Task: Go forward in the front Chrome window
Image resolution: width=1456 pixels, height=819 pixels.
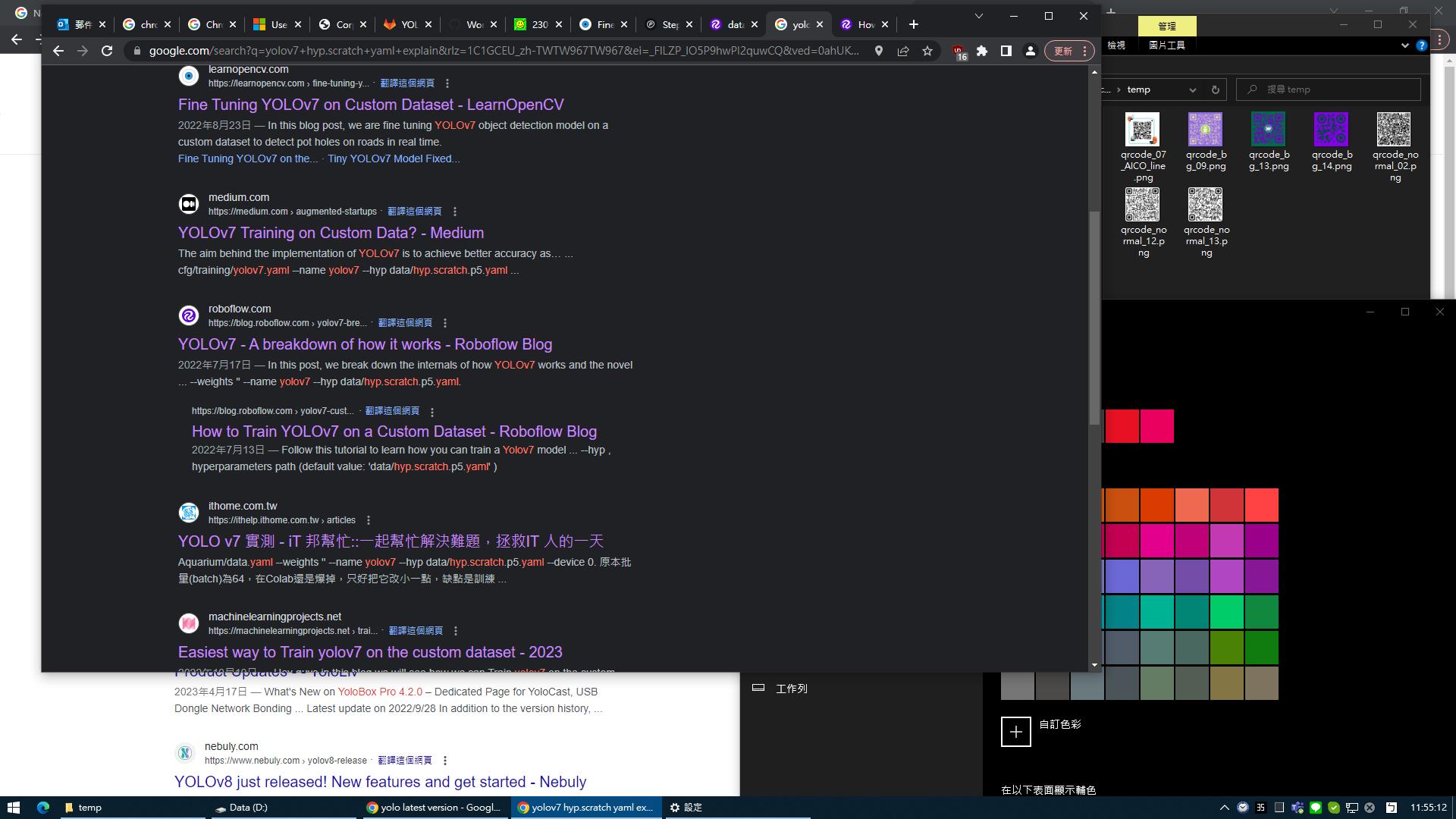Action: [x=83, y=51]
